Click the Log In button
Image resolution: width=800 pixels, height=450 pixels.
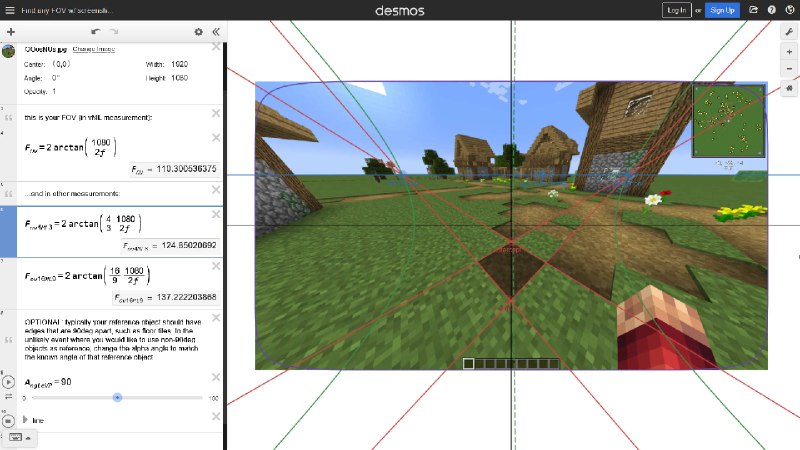tap(676, 10)
